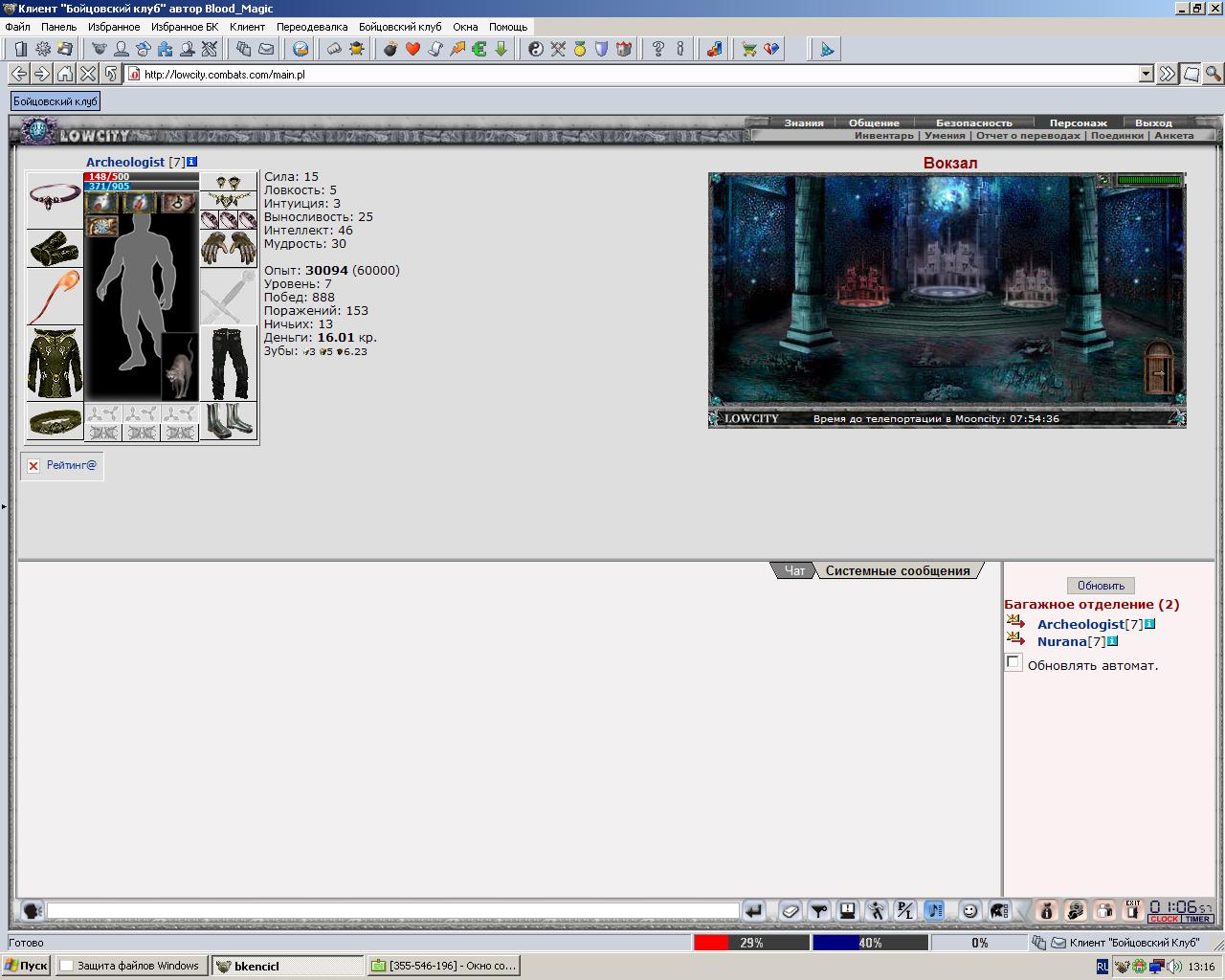Image resolution: width=1225 pixels, height=980 pixels.
Task: Click the crossed swords toolbar icon
Action: coord(558,49)
